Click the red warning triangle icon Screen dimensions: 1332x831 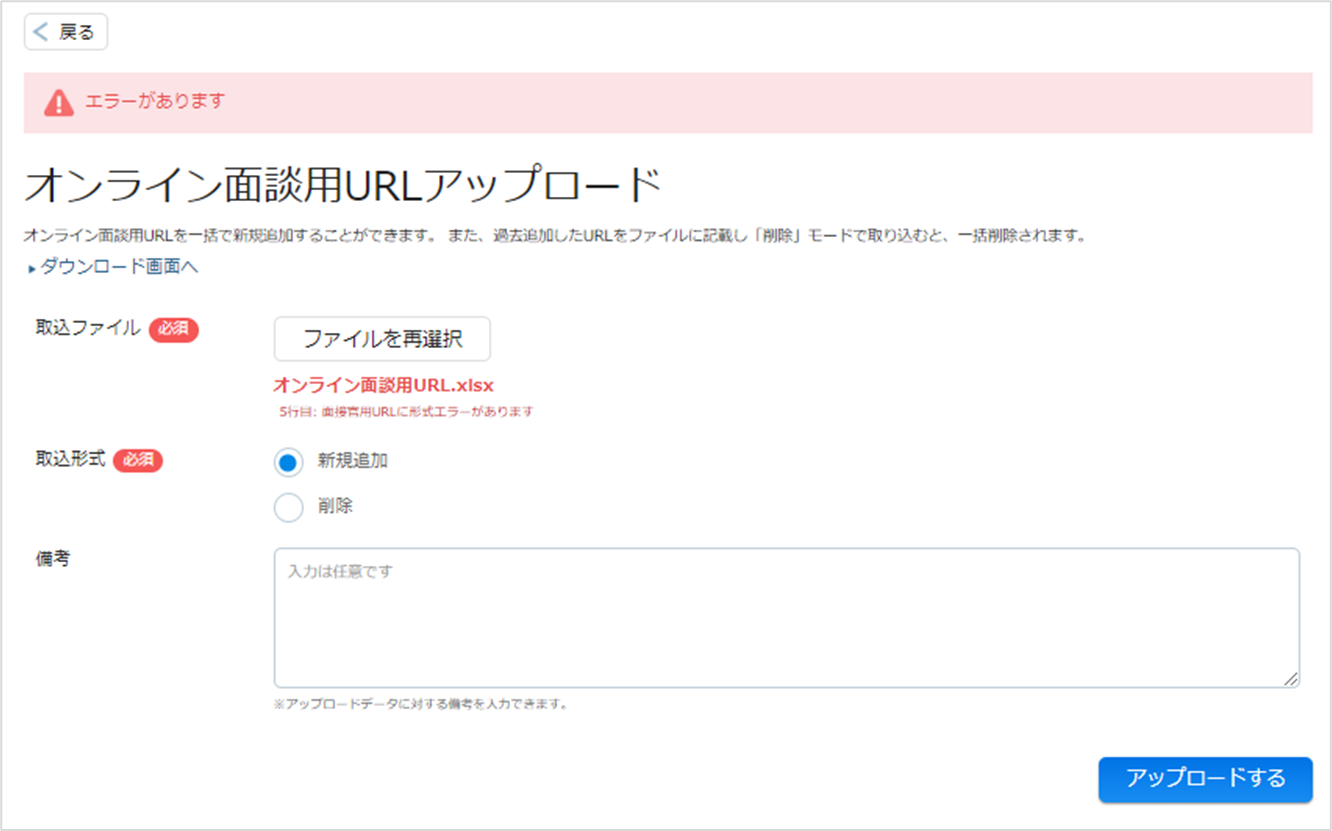(59, 102)
